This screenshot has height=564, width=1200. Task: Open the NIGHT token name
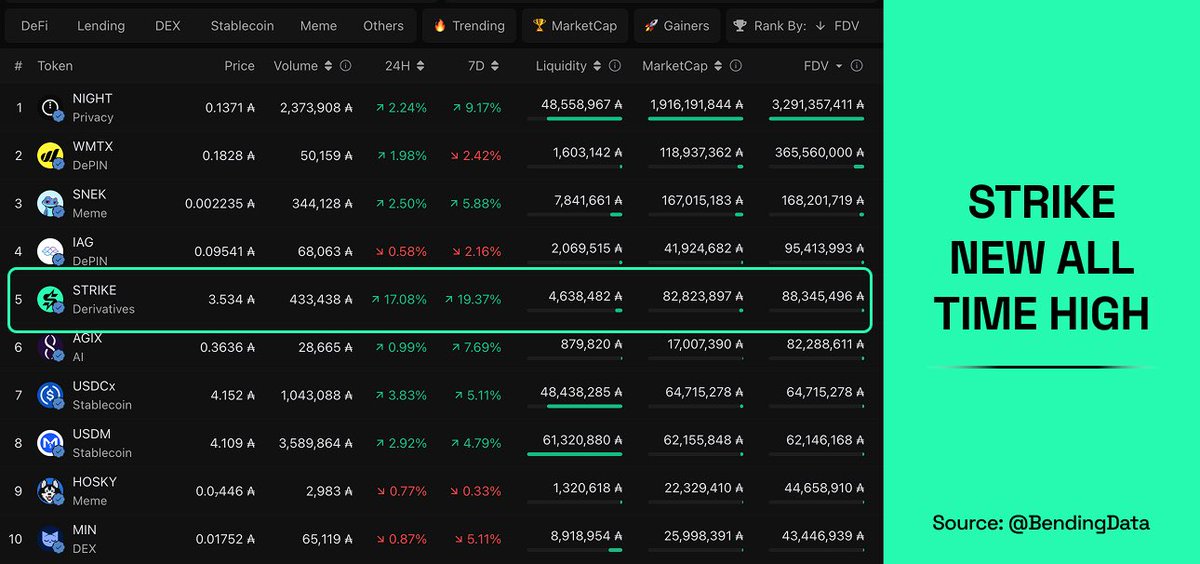point(92,98)
